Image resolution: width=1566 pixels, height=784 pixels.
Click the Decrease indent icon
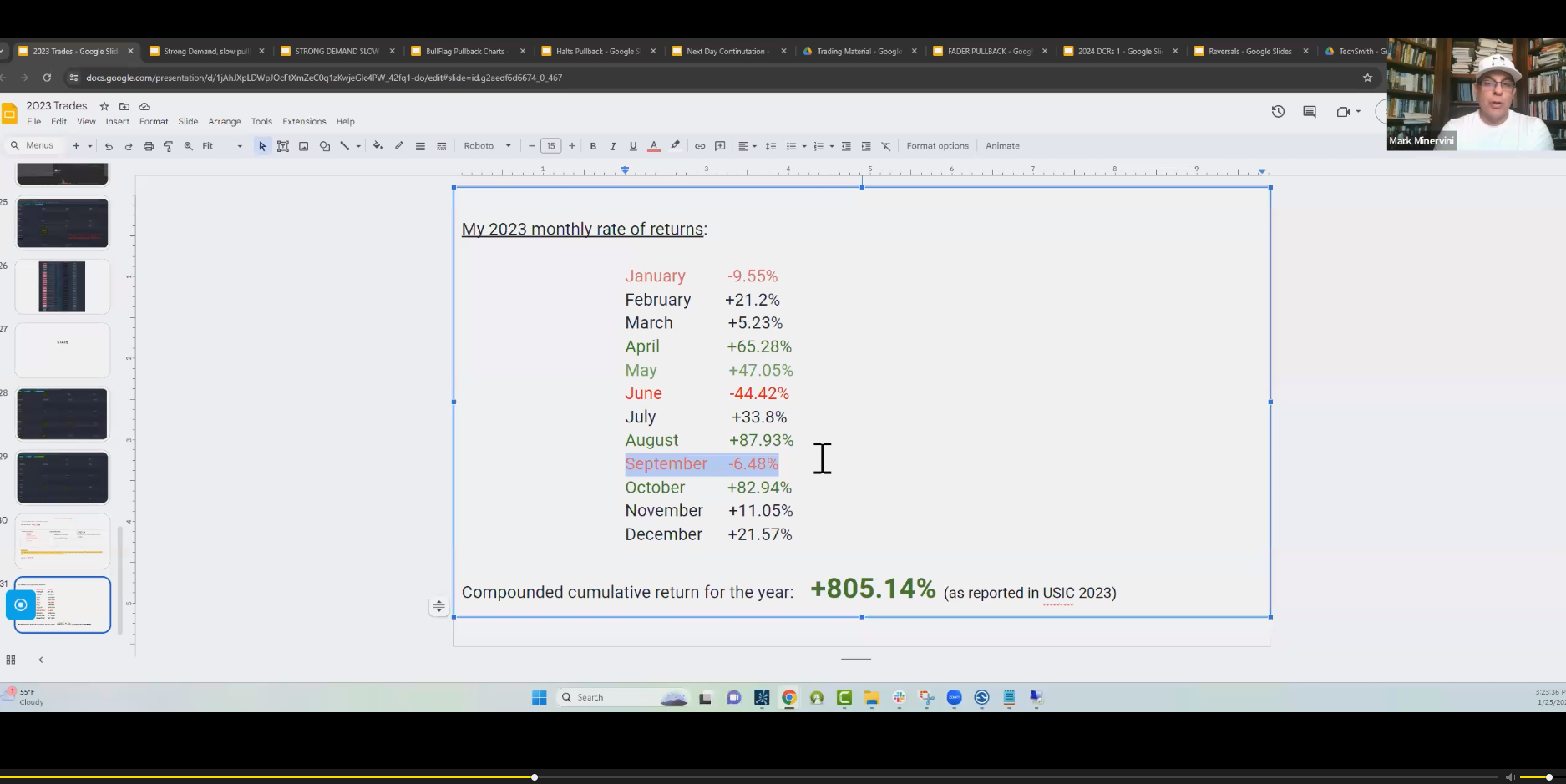pos(846,146)
